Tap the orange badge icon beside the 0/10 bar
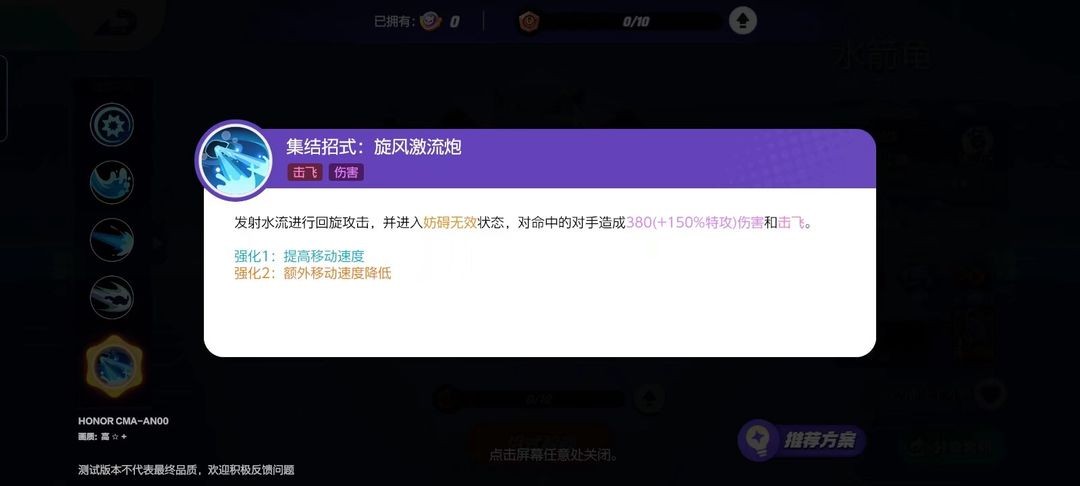Screen dimensions: 1080x486 (x=529, y=21)
